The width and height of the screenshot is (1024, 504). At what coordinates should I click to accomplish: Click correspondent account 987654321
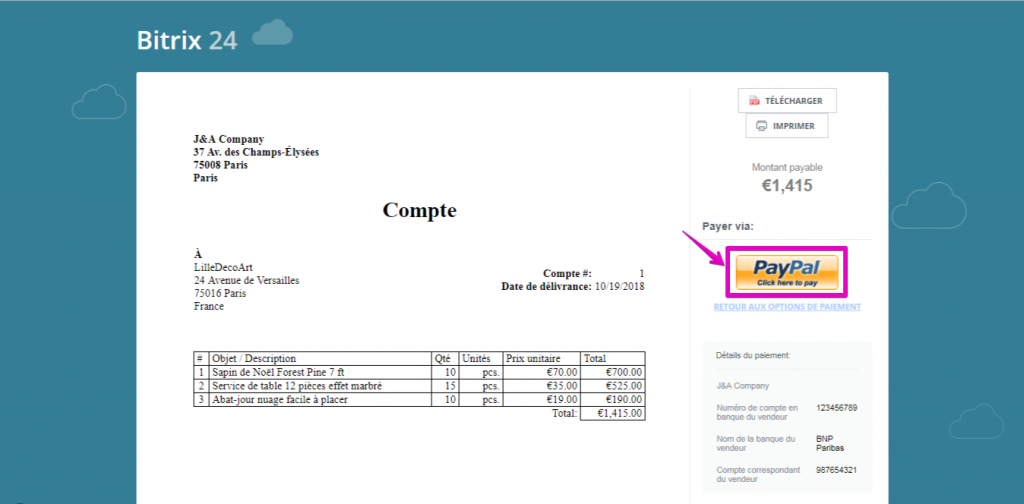(x=837, y=470)
